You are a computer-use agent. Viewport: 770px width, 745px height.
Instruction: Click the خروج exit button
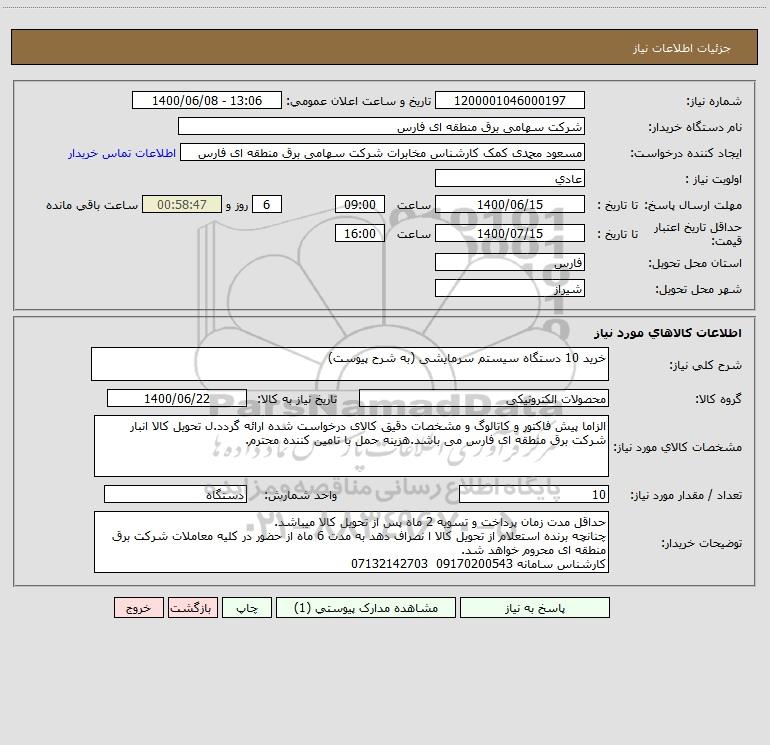[x=138, y=607]
